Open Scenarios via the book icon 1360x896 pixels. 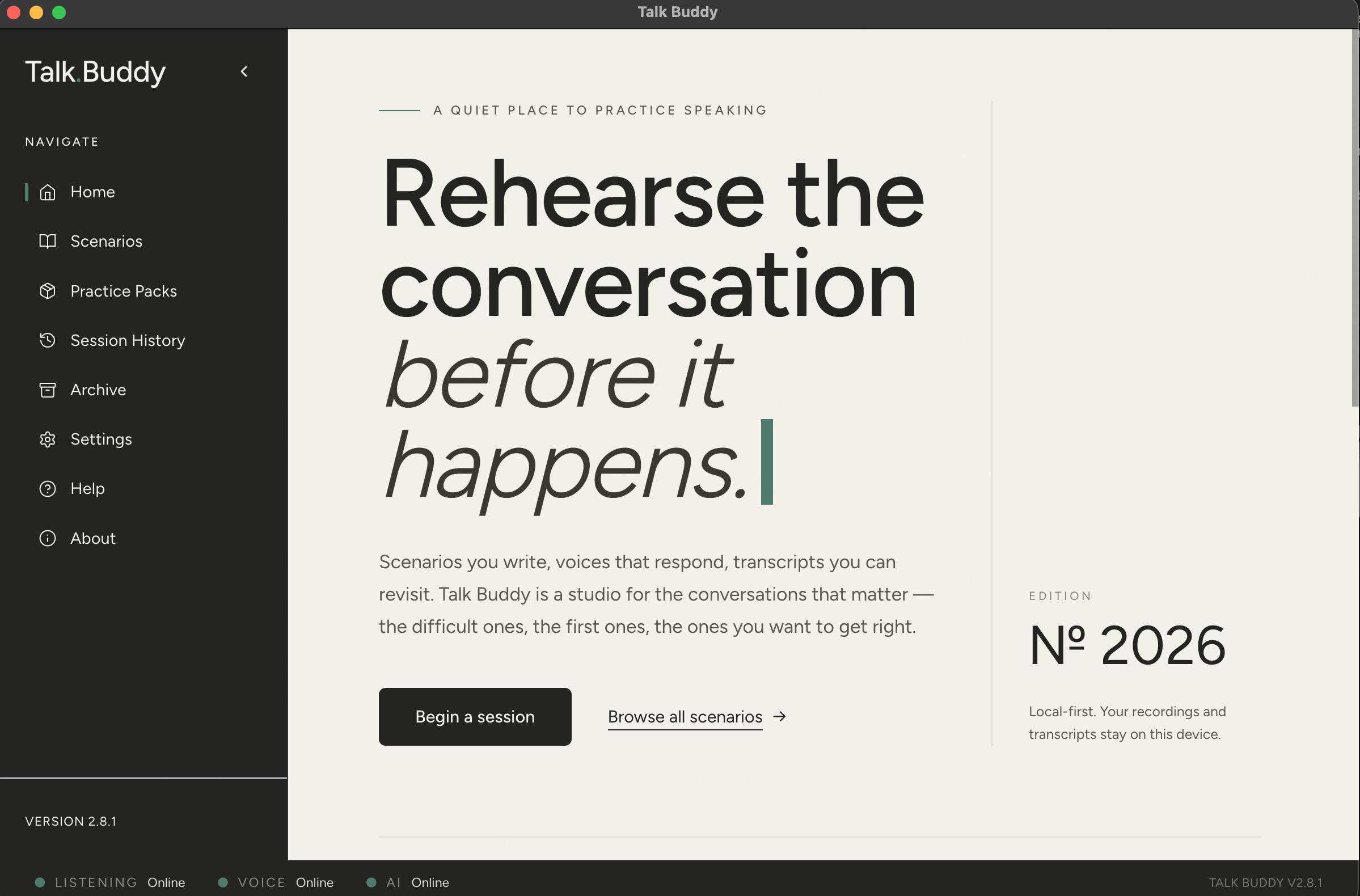pos(48,241)
